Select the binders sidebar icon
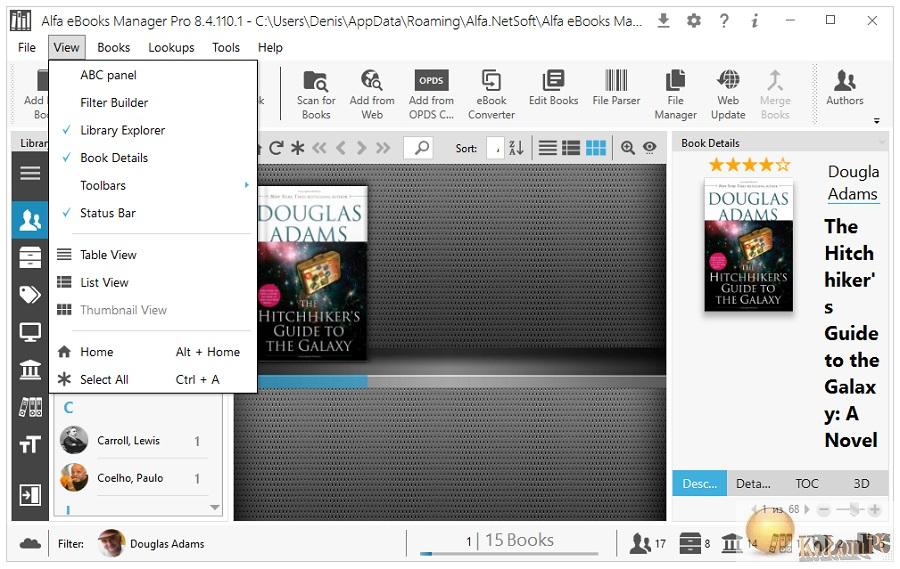Image resolution: width=900 pixels, height=569 pixels. coord(30,407)
